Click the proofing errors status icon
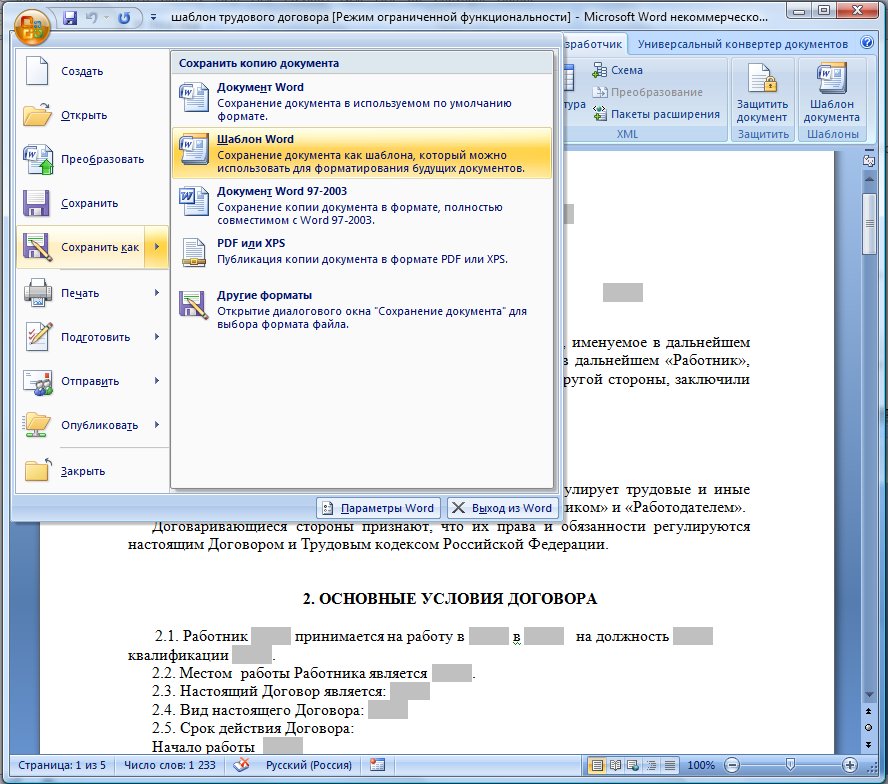The height and width of the screenshot is (784, 888). tap(241, 765)
